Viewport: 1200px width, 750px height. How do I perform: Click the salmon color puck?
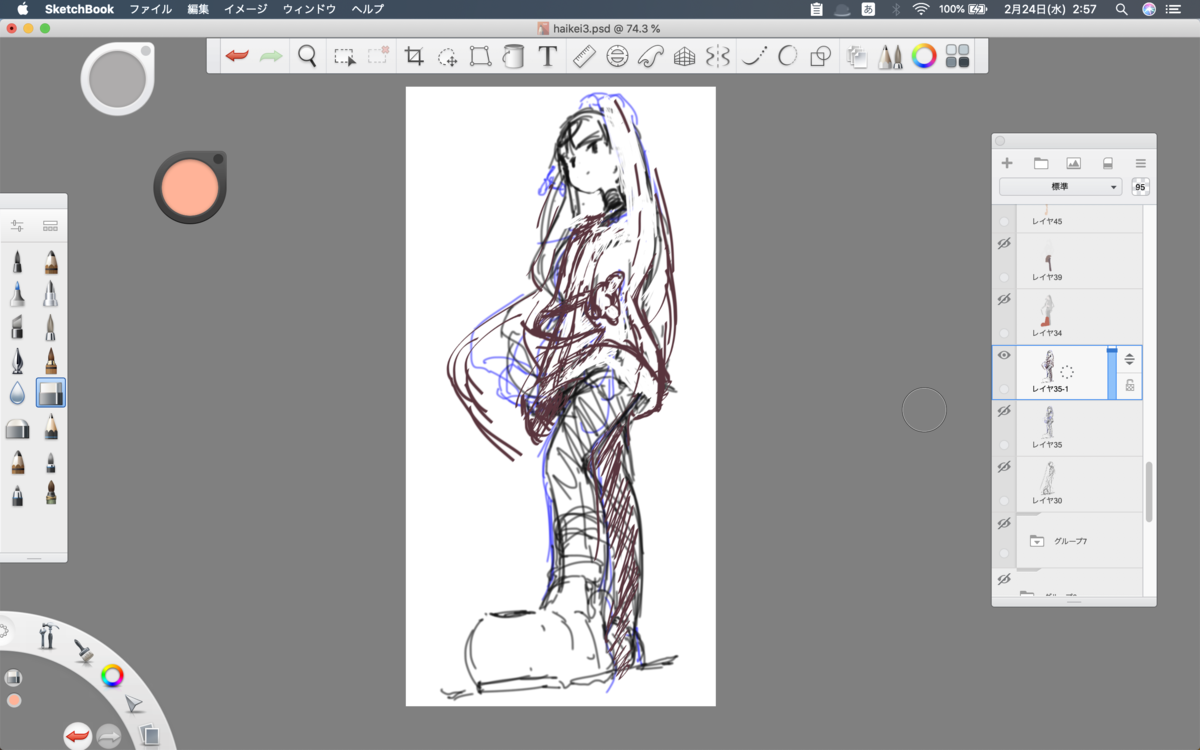(x=189, y=187)
